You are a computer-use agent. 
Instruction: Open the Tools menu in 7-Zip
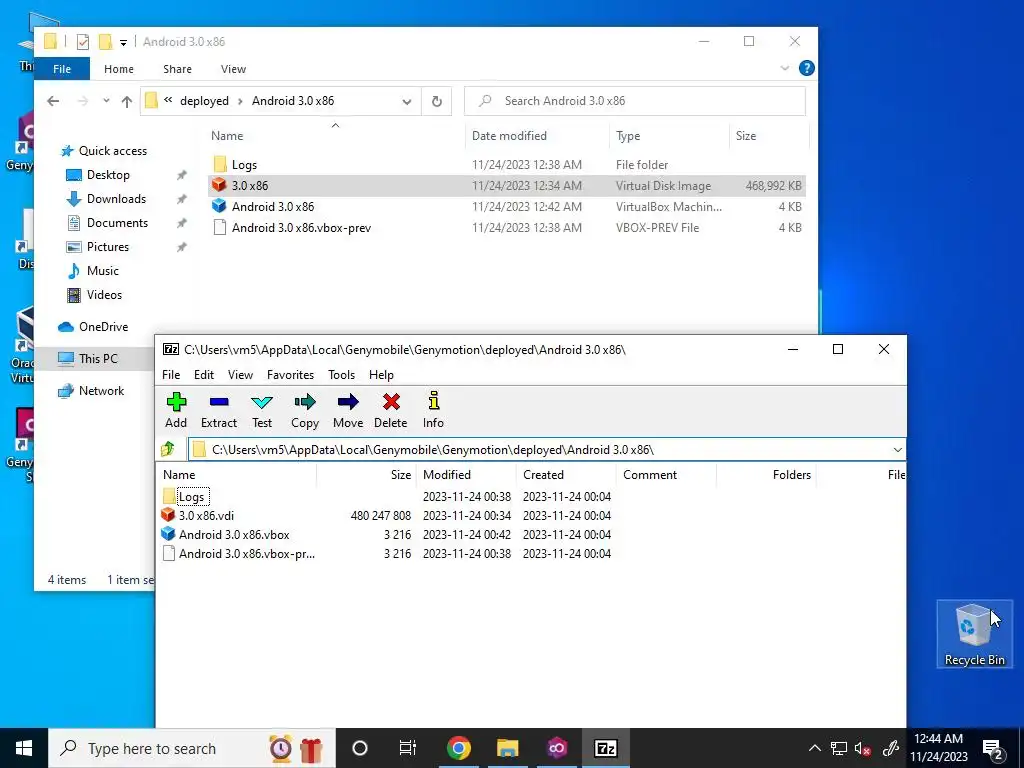342,375
